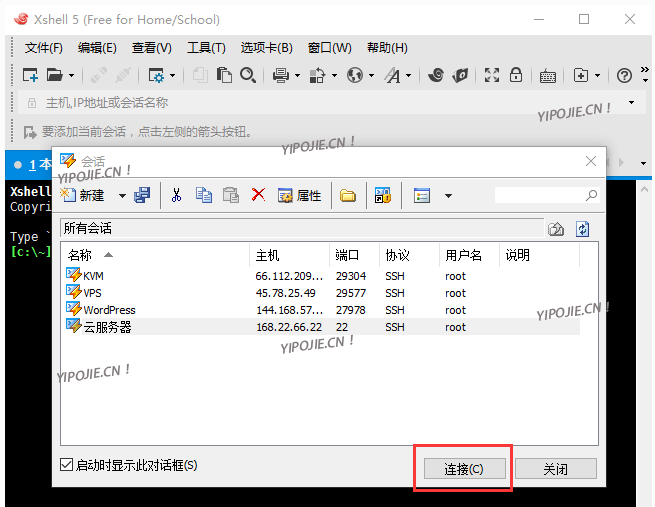Click the file transfer icon in main toolbar
The height and width of the screenshot is (507, 655).
(317, 76)
